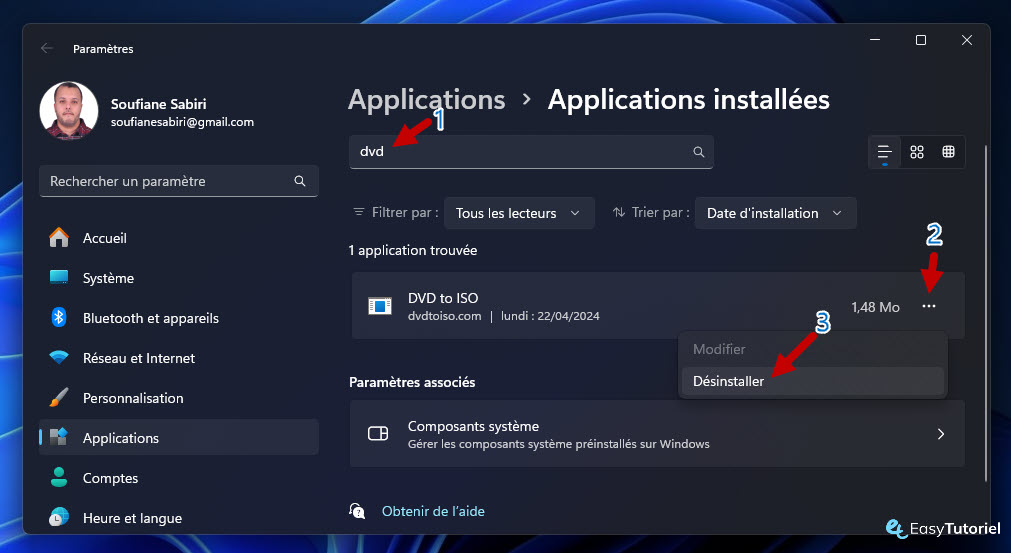Click the DVD to ISO app name
The height and width of the screenshot is (553, 1011).
(x=443, y=298)
